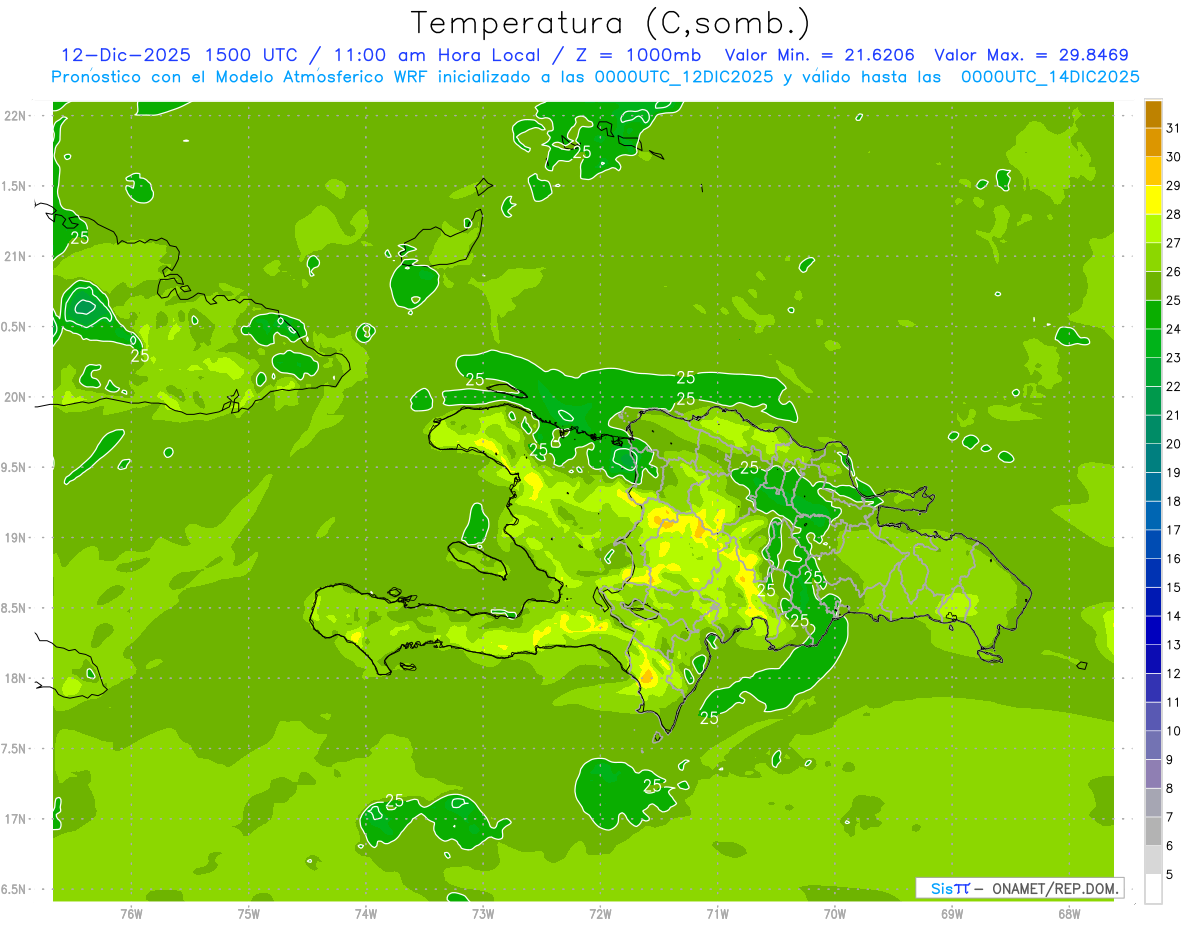Click the legend value "5"
Viewport: 1200px width, 927px height.
coord(1170,875)
